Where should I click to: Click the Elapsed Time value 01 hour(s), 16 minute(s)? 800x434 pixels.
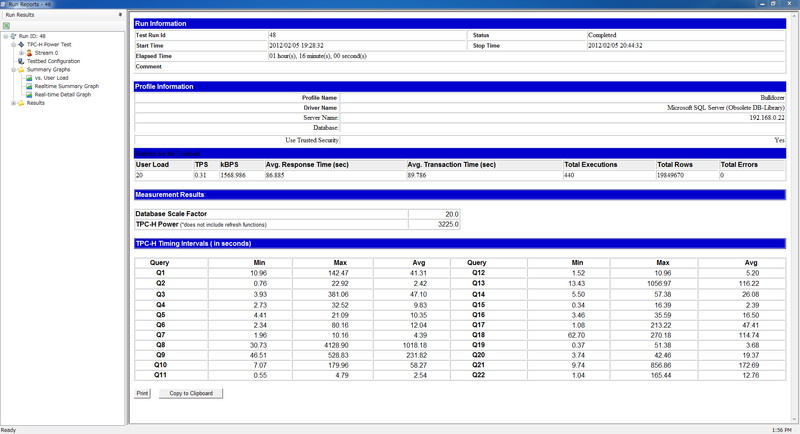coord(317,56)
